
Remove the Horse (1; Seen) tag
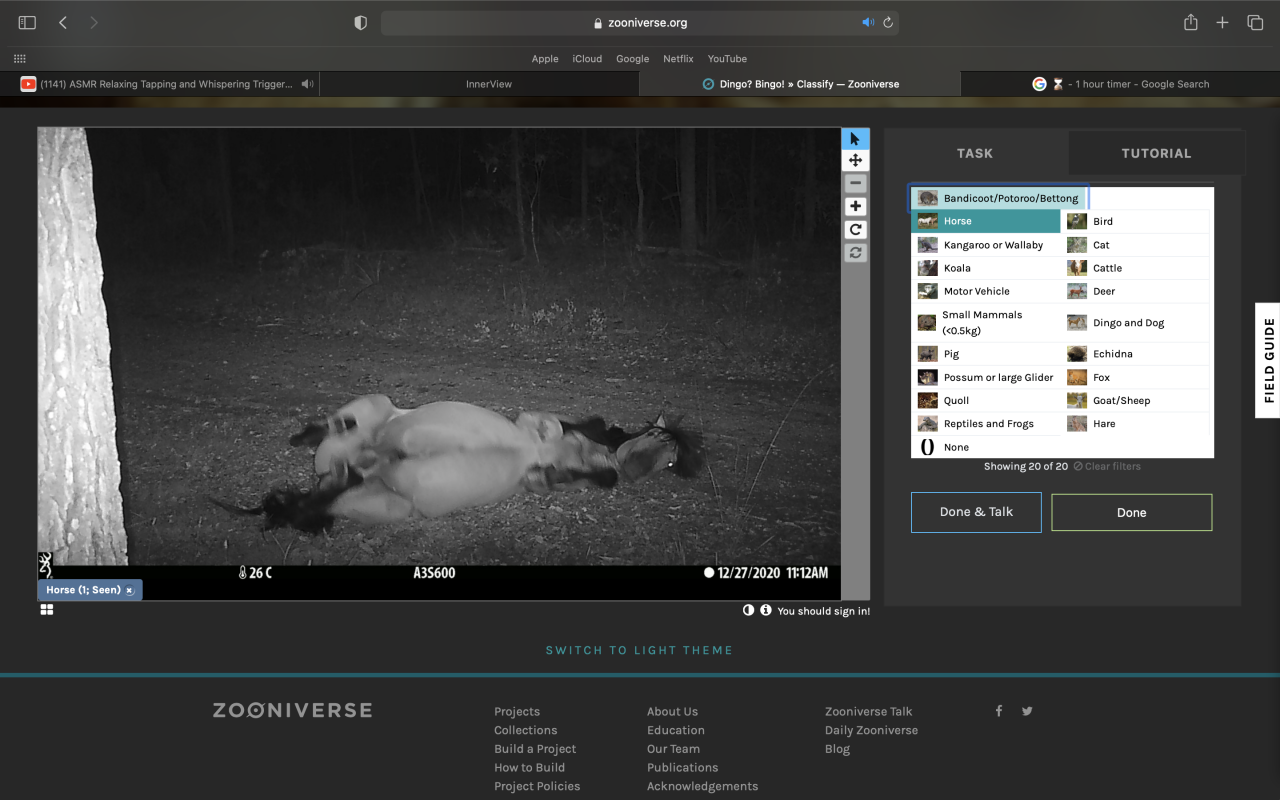click(130, 591)
